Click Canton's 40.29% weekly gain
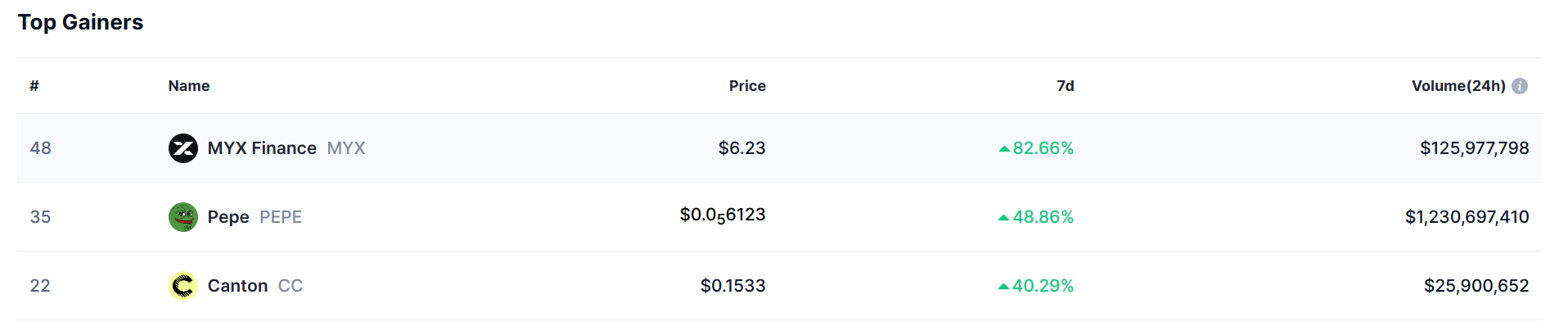Viewport: 1568px width, 331px height. (1037, 286)
